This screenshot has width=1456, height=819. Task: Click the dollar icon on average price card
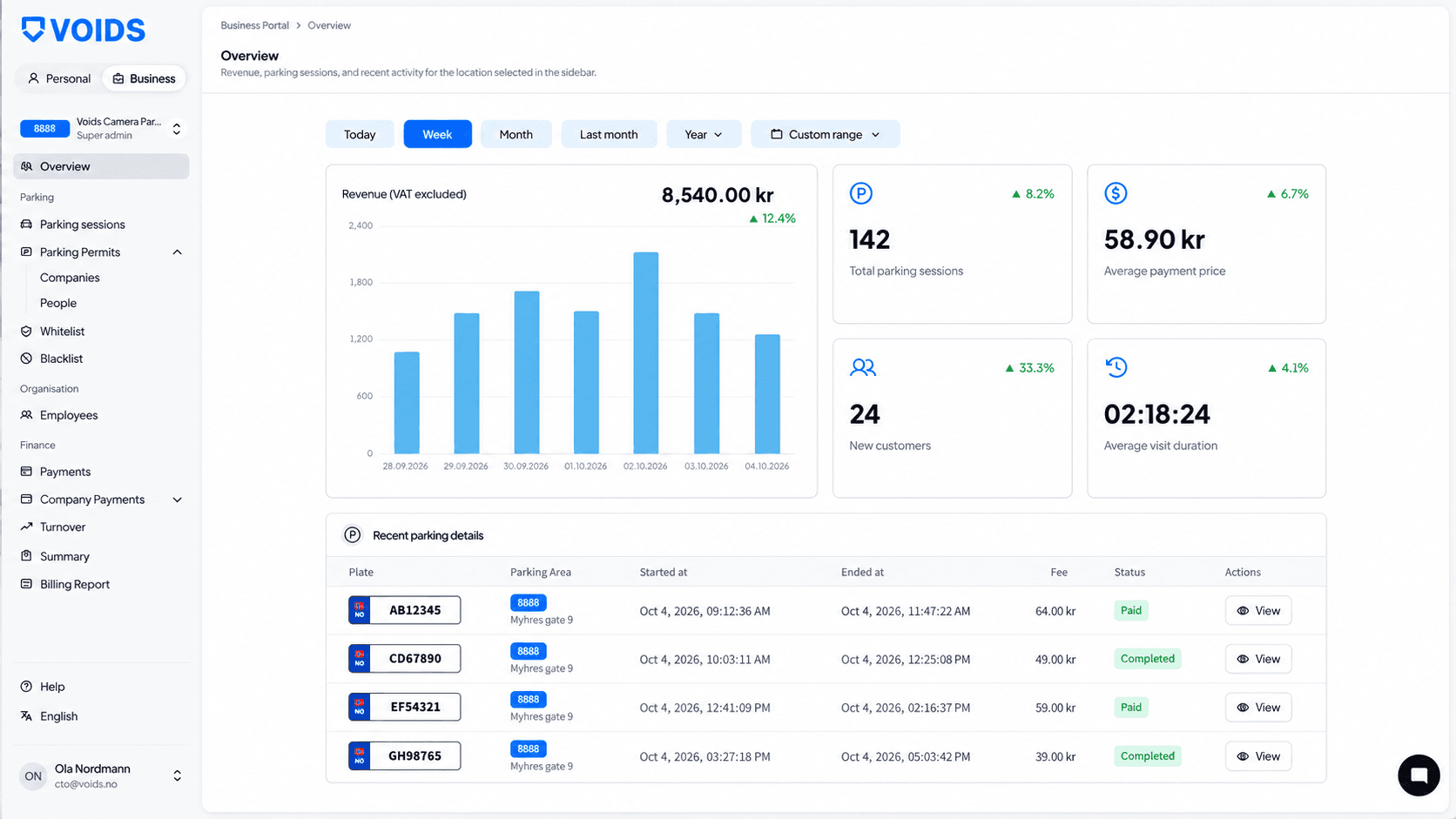pyautogui.click(x=1116, y=193)
